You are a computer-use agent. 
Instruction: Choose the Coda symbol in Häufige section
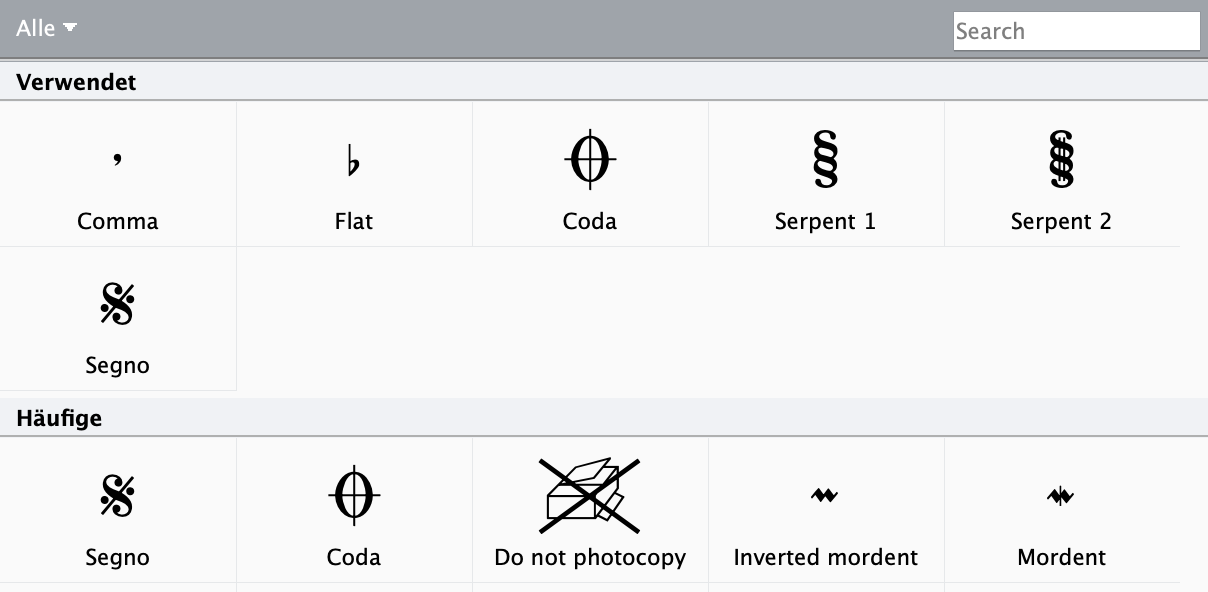(x=354, y=510)
